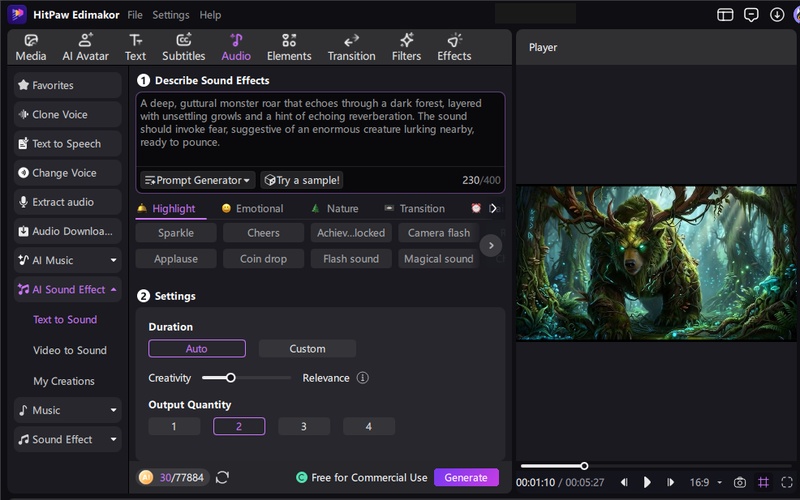Open the feedback message icon
The height and width of the screenshot is (500, 800).
point(751,15)
